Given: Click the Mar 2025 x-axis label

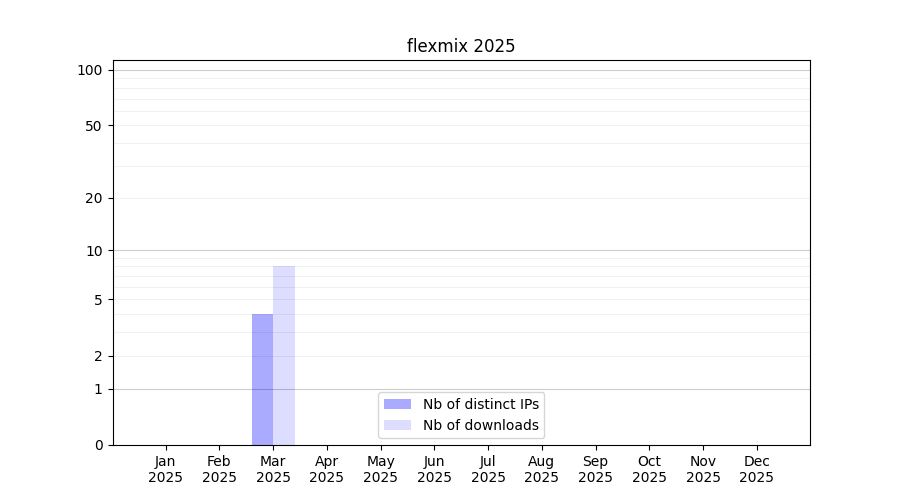Looking at the screenshot, I should (273, 469).
